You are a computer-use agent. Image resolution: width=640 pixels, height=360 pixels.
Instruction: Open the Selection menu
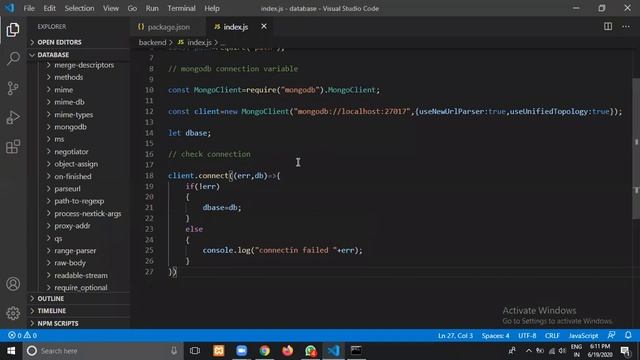click(x=79, y=8)
